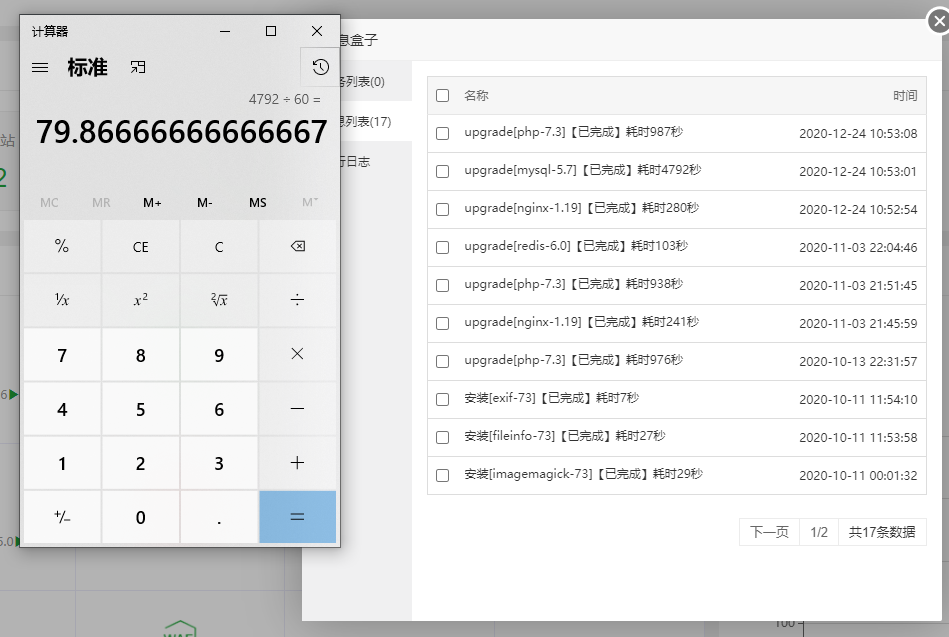Click the expression 4792 ÷ 60 =

click(x=284, y=99)
